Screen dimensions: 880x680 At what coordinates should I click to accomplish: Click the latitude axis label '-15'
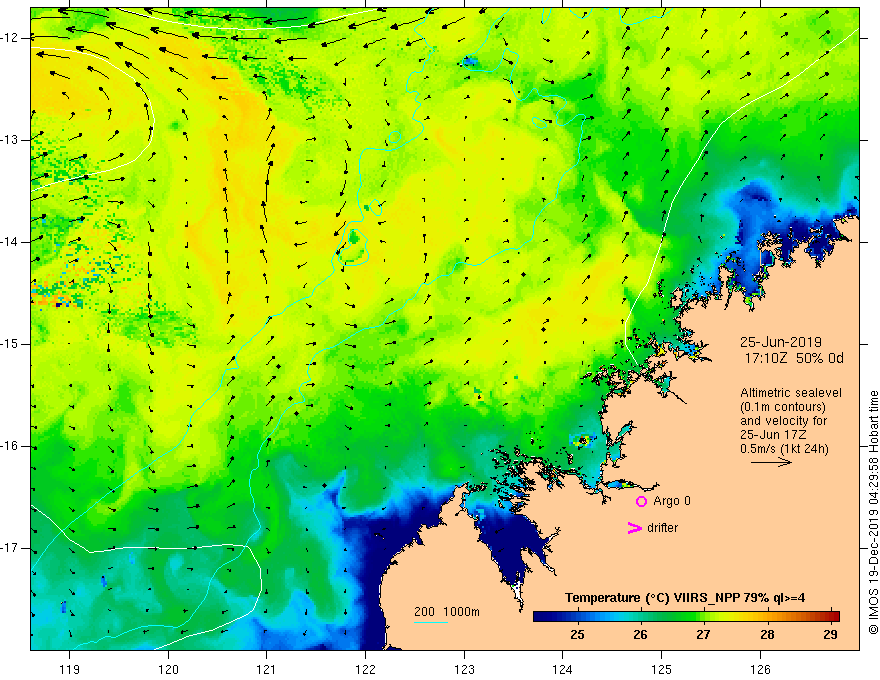(10, 344)
